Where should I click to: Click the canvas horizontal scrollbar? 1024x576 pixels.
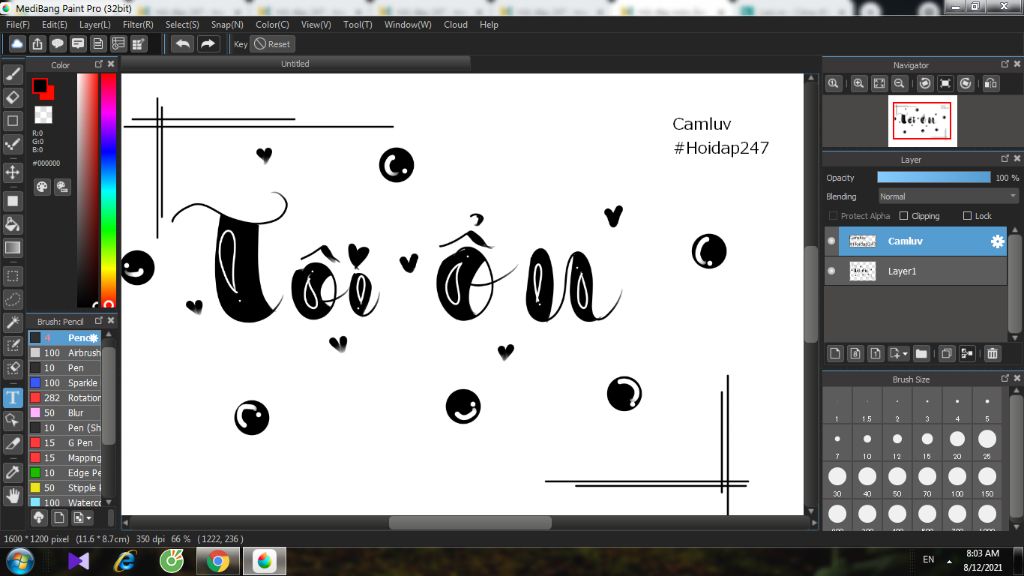(470, 523)
